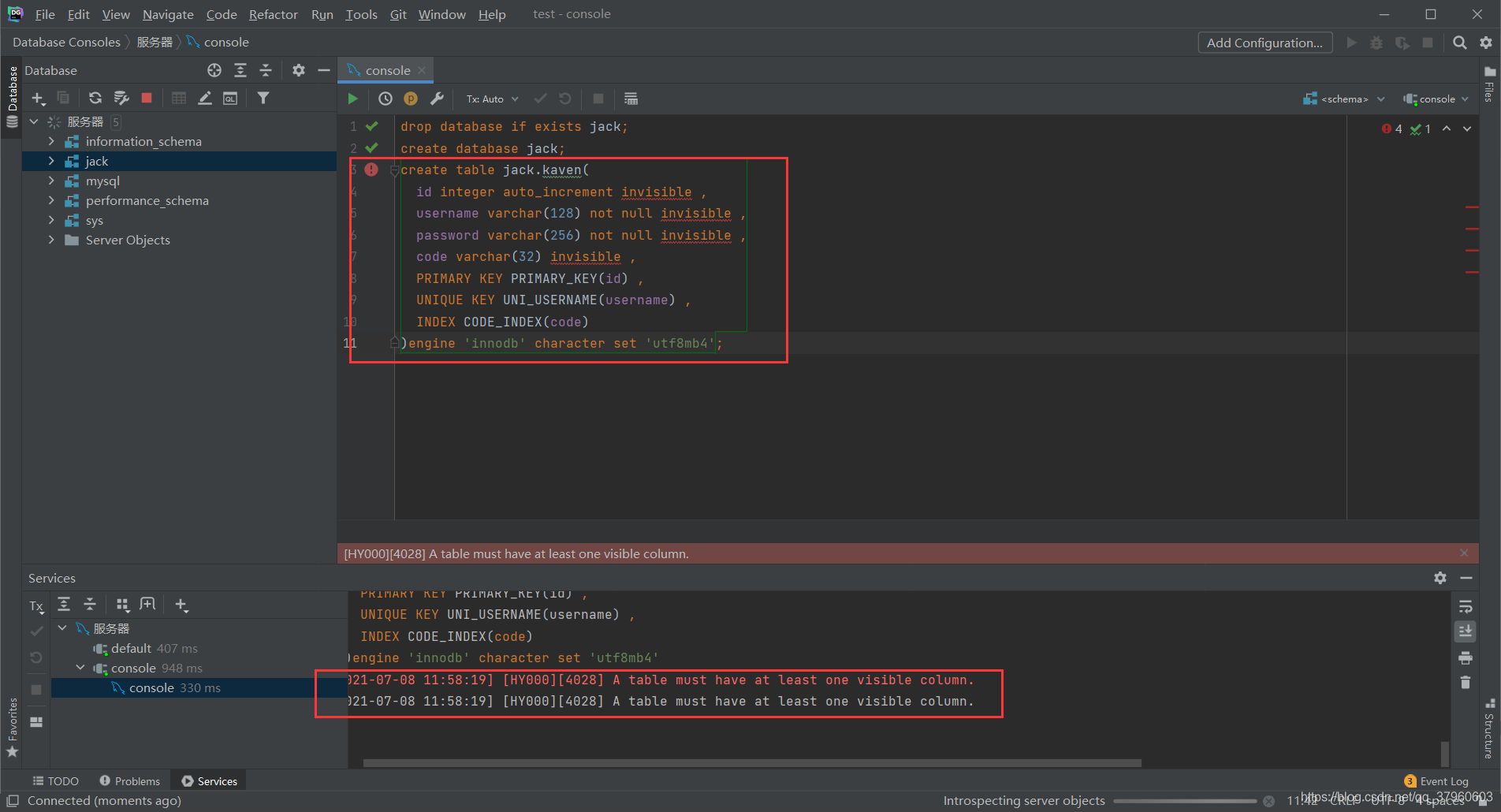The width and height of the screenshot is (1501, 812).
Task: Add new data source plus icon
Action: pyautogui.click(x=38, y=98)
